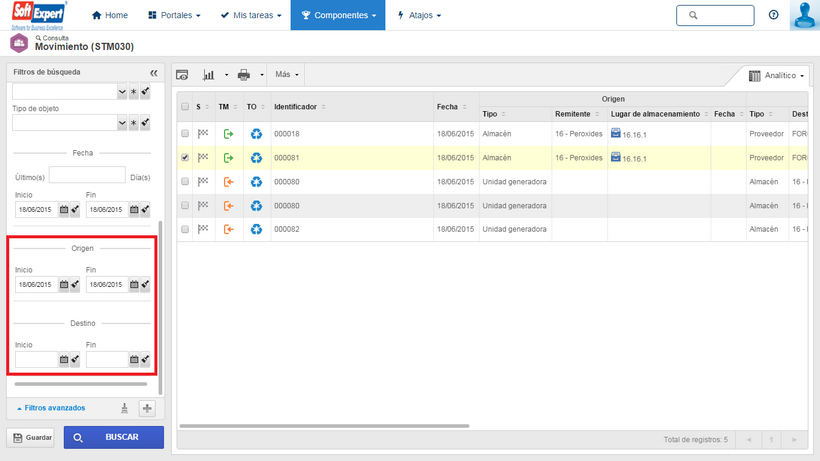Click the Guardar button

32,437
